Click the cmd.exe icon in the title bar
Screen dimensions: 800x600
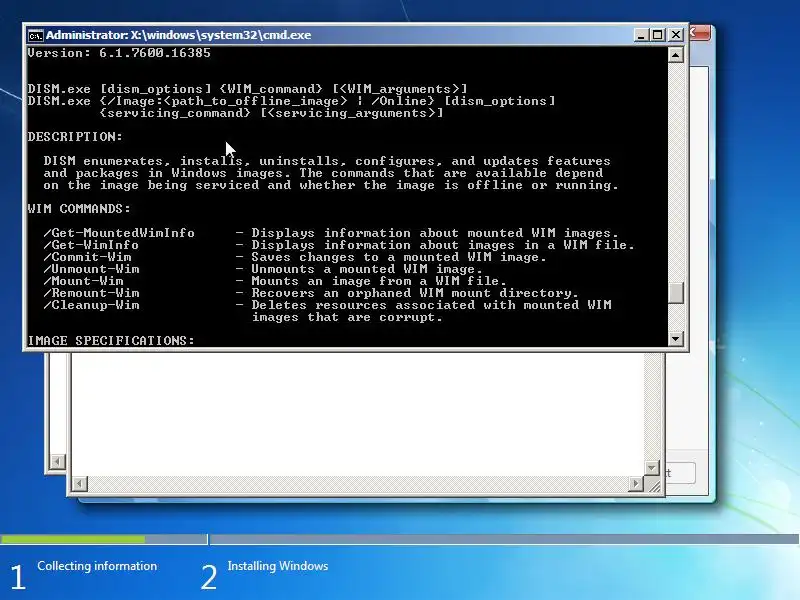click(x=35, y=35)
